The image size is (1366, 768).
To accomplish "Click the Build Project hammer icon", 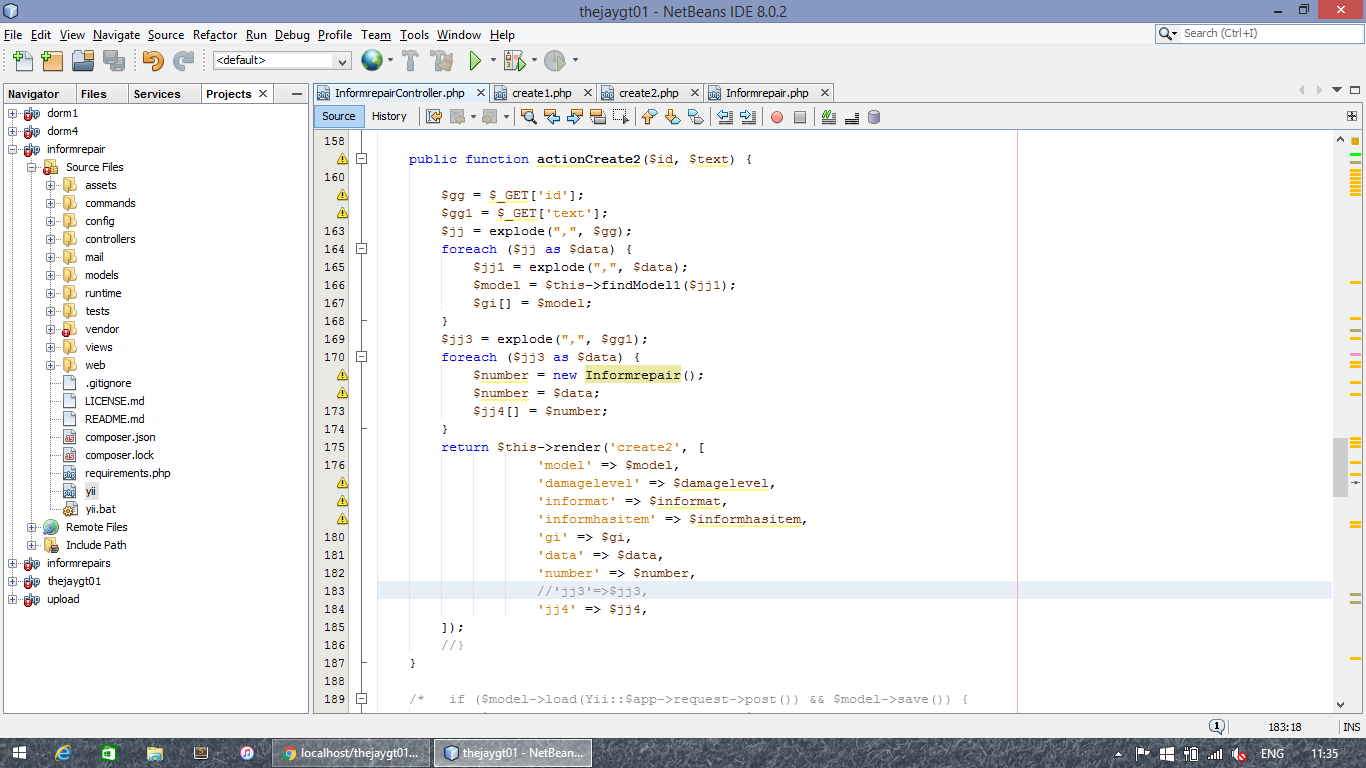I will 410,60.
